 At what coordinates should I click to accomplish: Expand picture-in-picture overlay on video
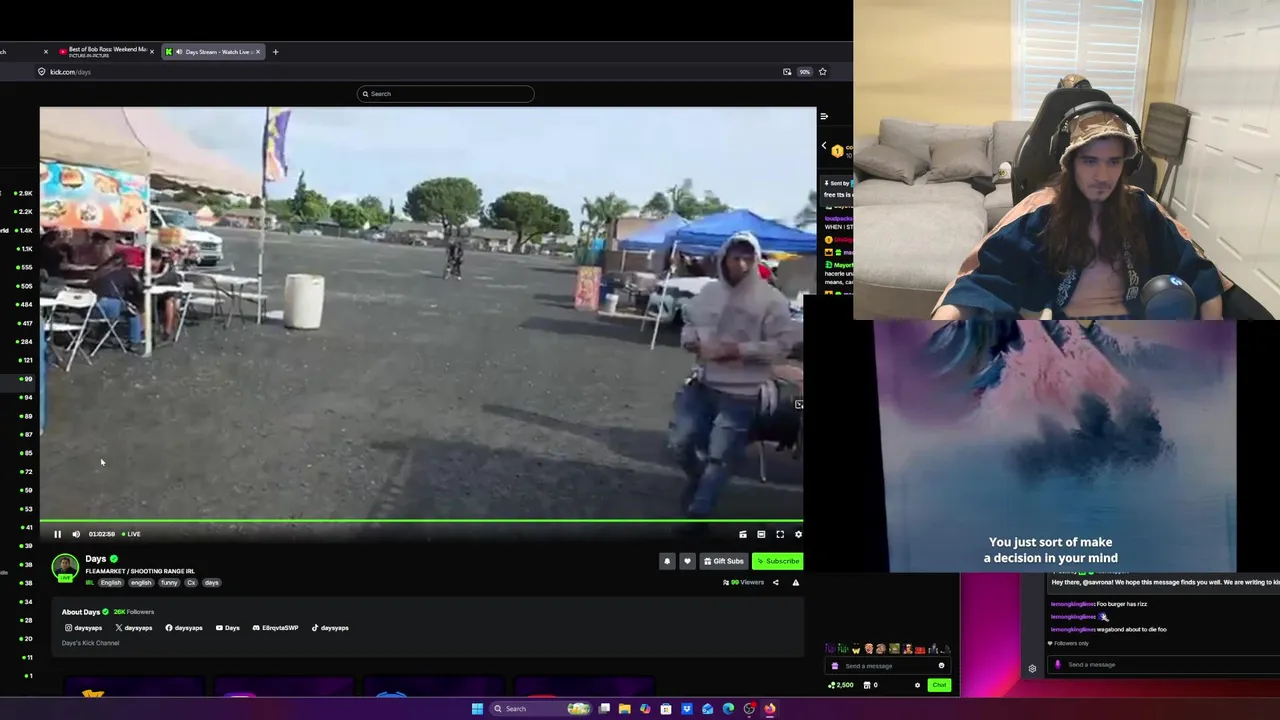coord(798,405)
